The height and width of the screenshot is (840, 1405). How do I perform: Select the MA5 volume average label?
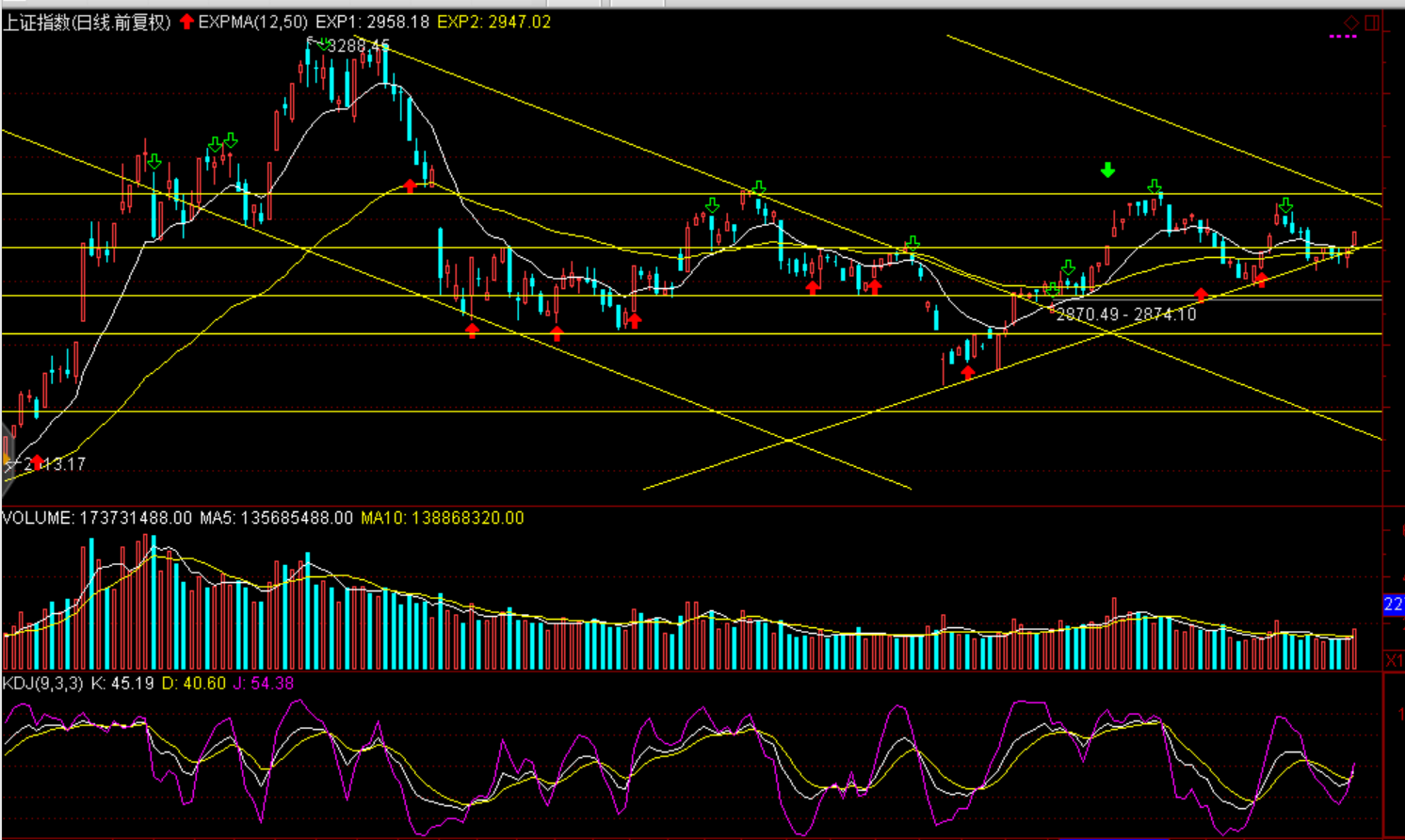point(276,518)
